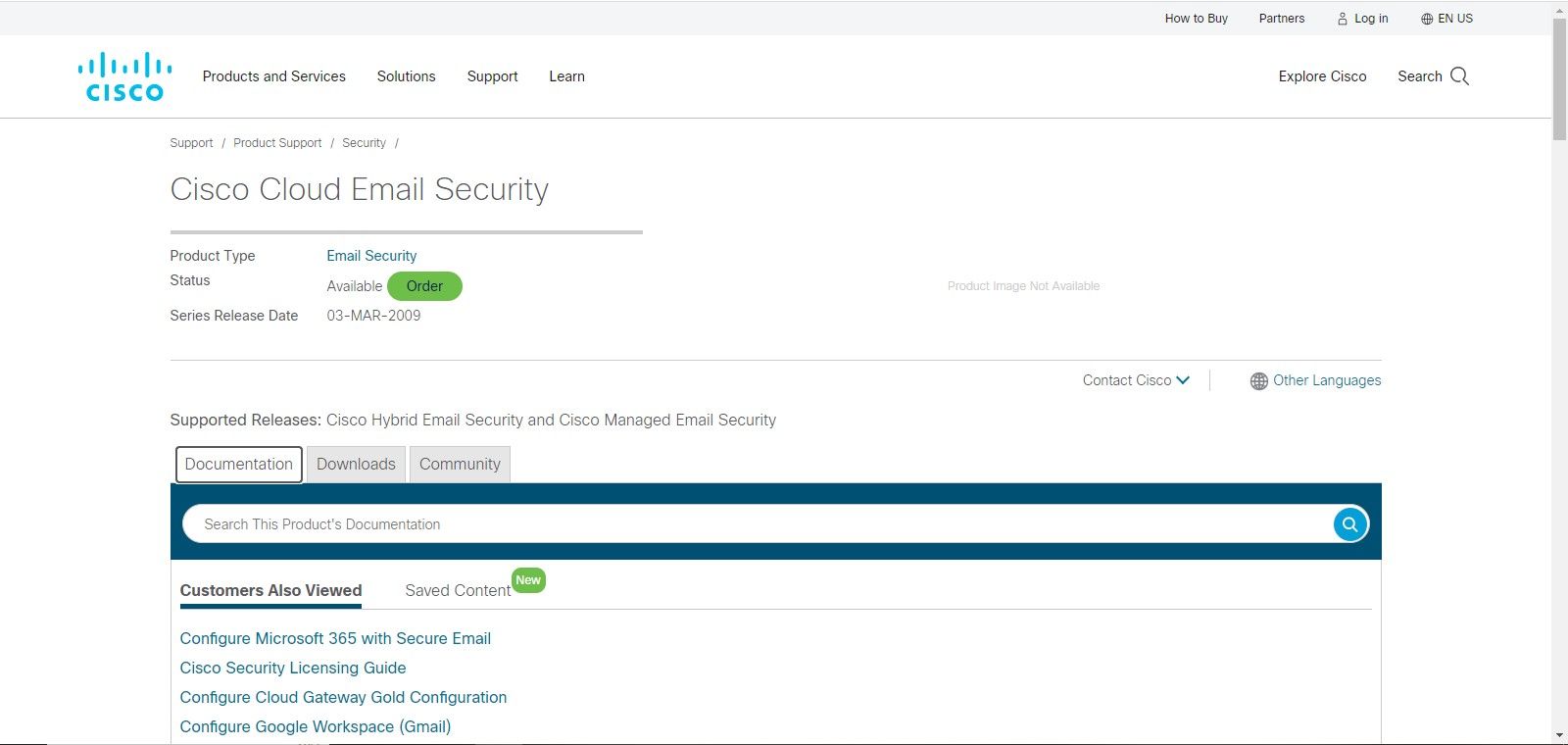
Task: Change language via EN US
Action: point(1455,19)
